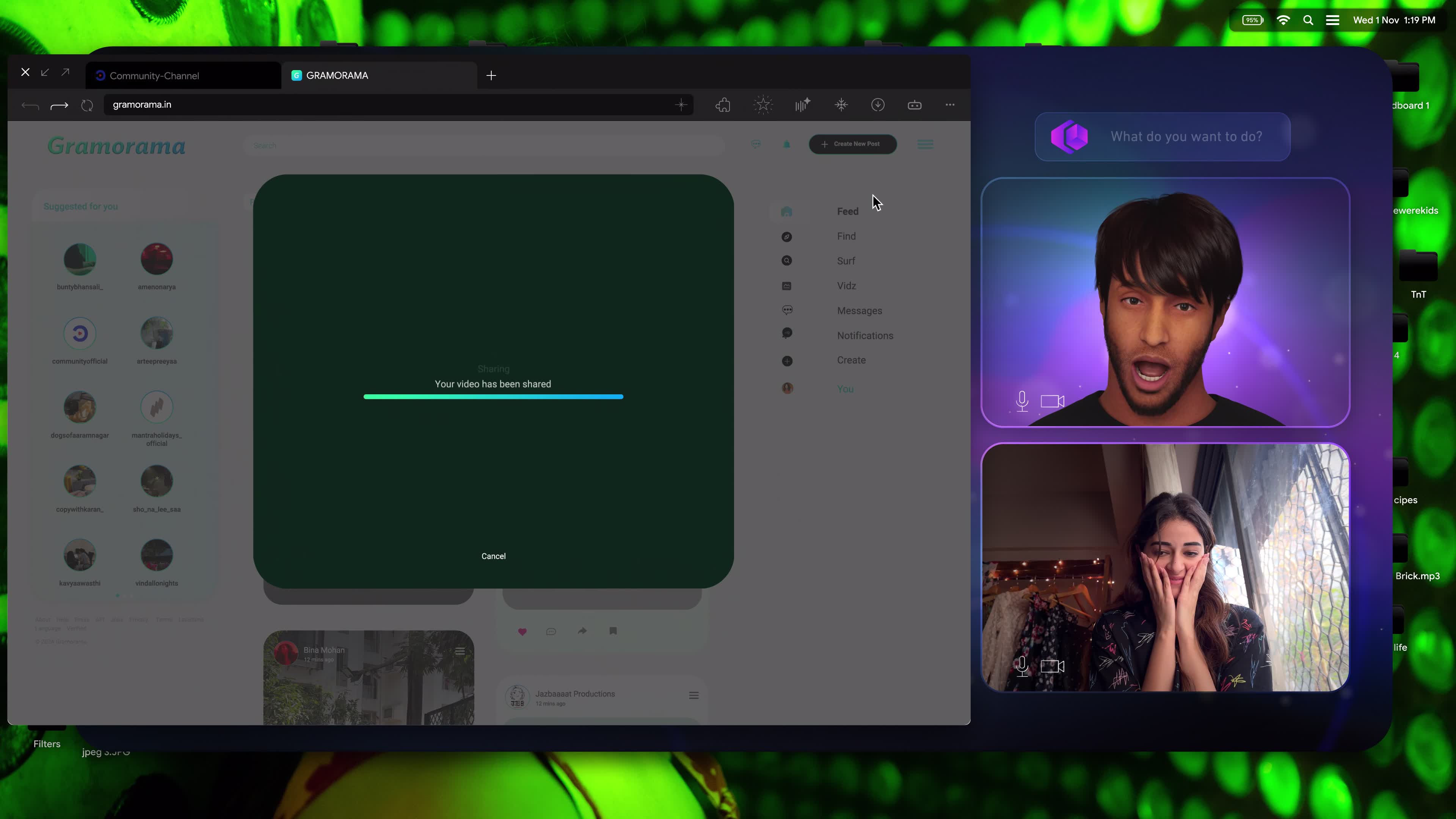Click the robot assistant icon in the browser toolbar

(x=915, y=105)
